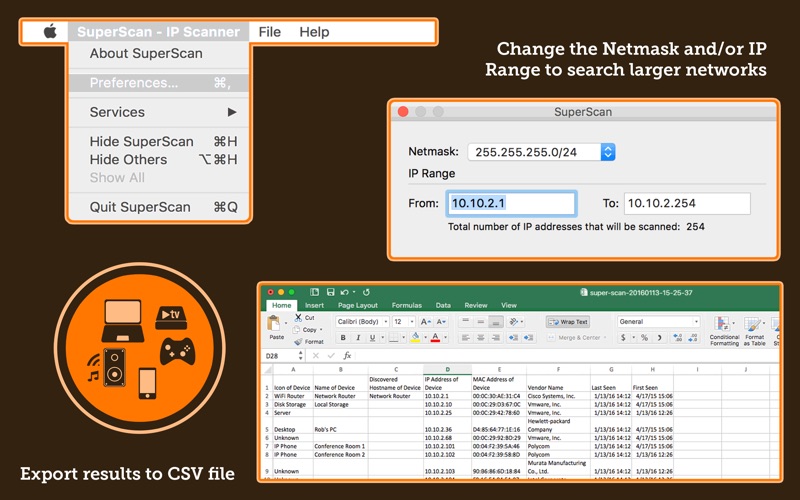Click the font color red A swatch
800x500 pixels.
(x=435, y=338)
